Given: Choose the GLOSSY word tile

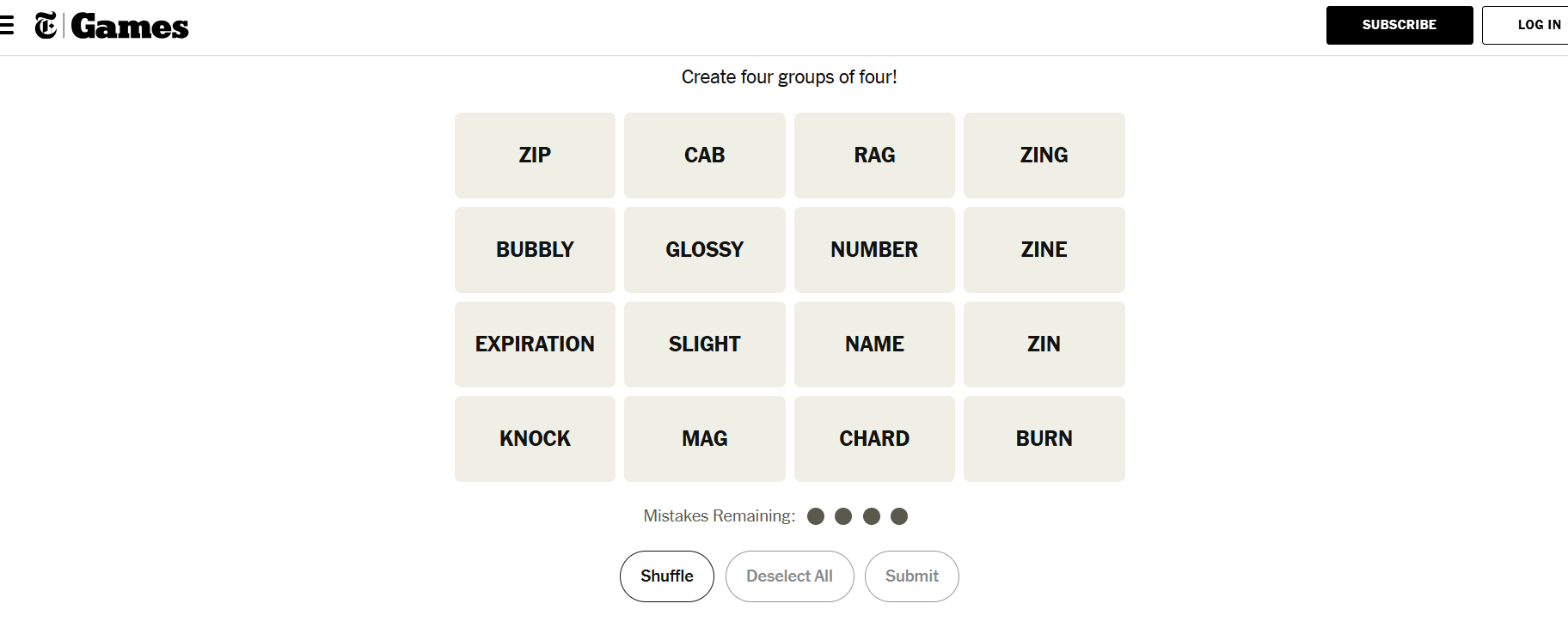Looking at the screenshot, I should (x=704, y=250).
